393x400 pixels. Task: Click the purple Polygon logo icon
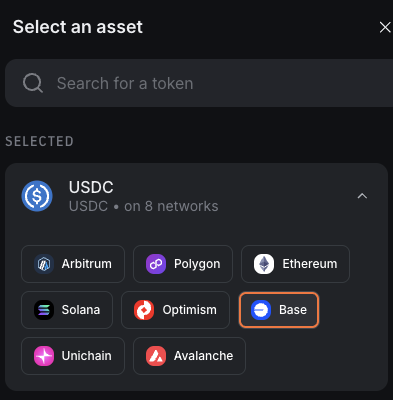pos(156,264)
